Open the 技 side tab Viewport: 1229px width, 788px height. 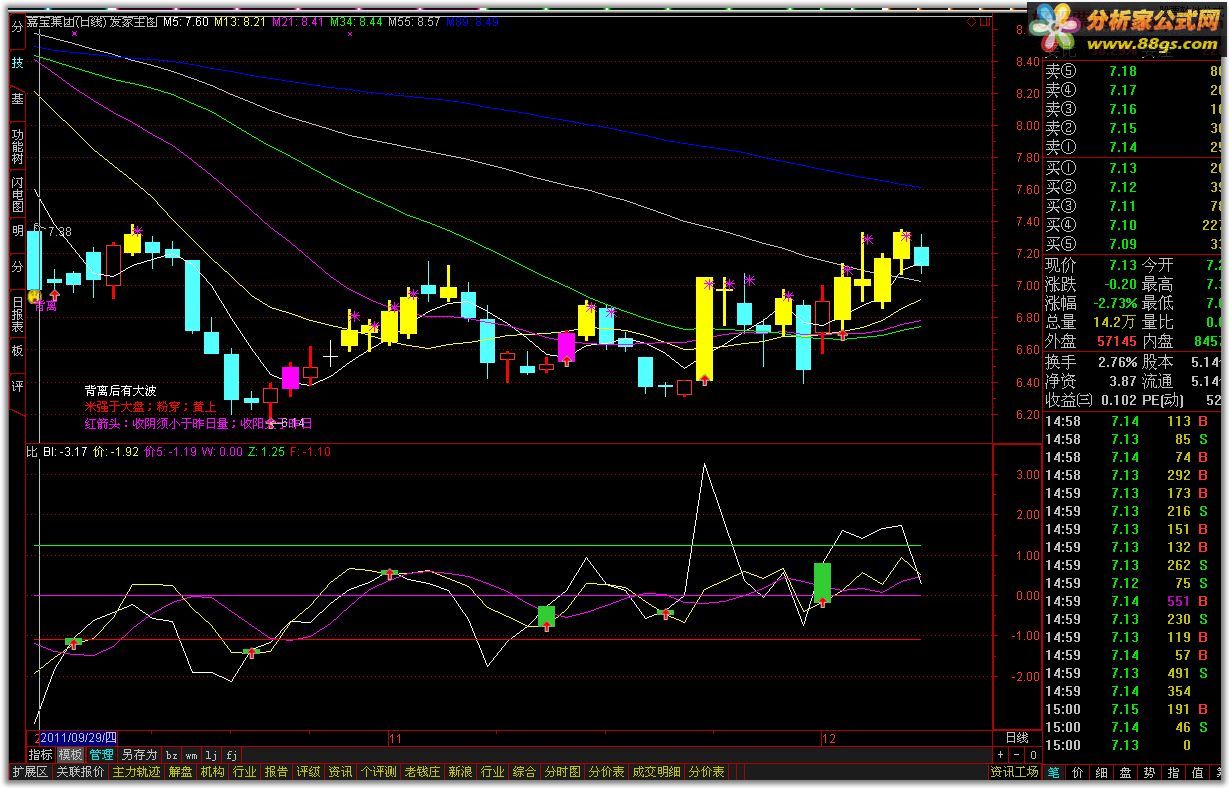tap(17, 63)
